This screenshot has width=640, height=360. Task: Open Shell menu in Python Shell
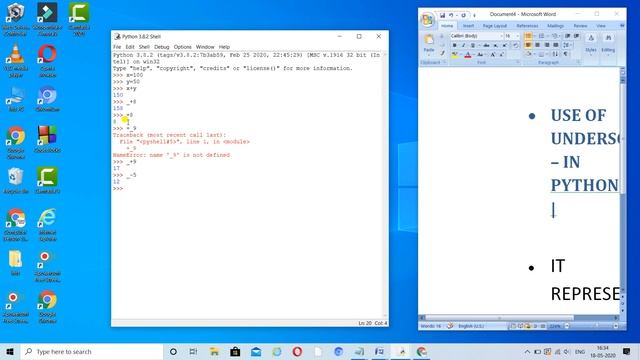pyautogui.click(x=144, y=47)
